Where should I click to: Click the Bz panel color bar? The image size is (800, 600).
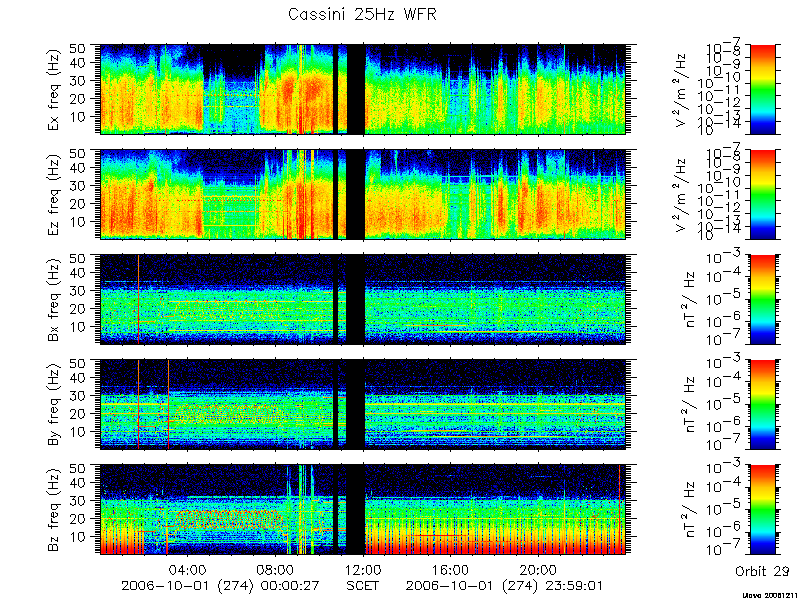[x=763, y=509]
